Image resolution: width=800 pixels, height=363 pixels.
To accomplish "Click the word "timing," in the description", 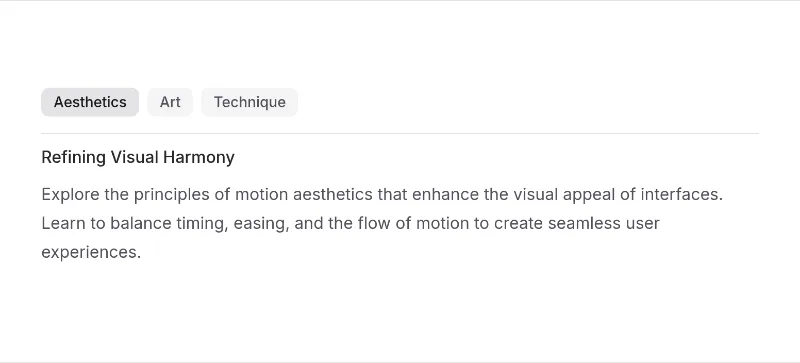I will pyautogui.click(x=202, y=224).
